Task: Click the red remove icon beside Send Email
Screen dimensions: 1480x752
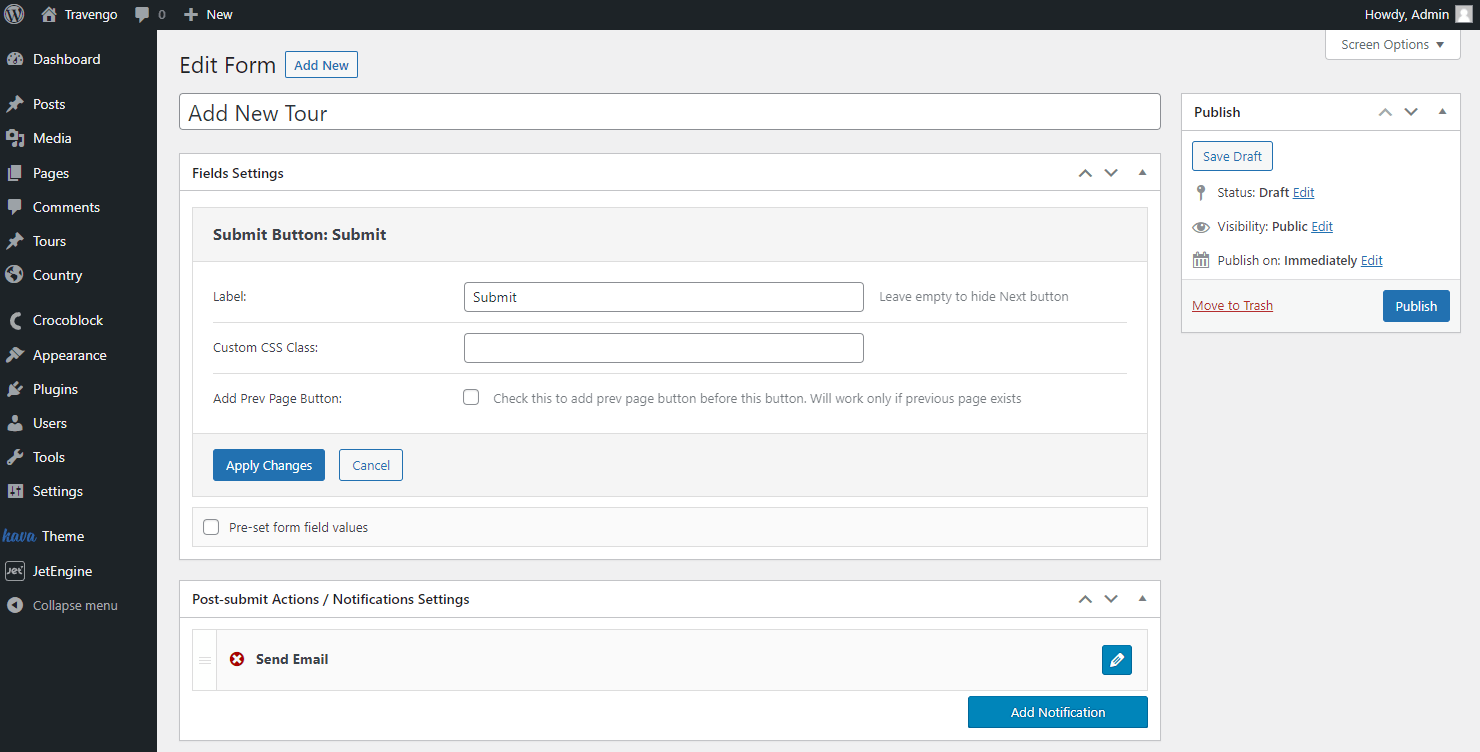Action: 237,659
